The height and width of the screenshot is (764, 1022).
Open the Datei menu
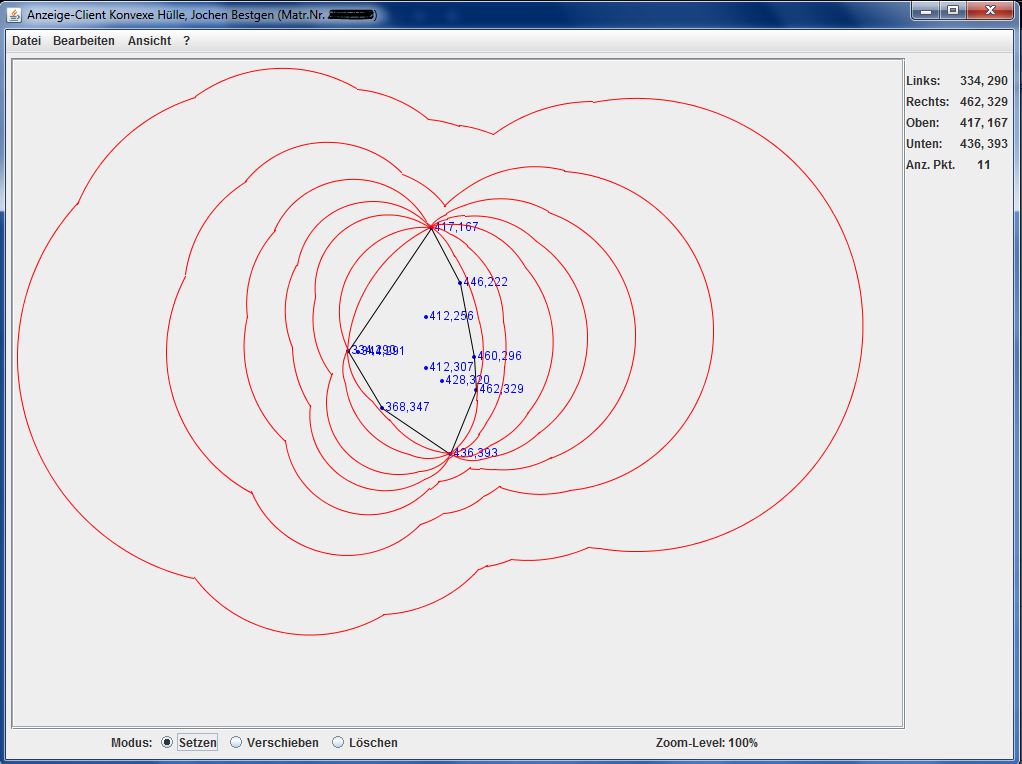[x=27, y=41]
